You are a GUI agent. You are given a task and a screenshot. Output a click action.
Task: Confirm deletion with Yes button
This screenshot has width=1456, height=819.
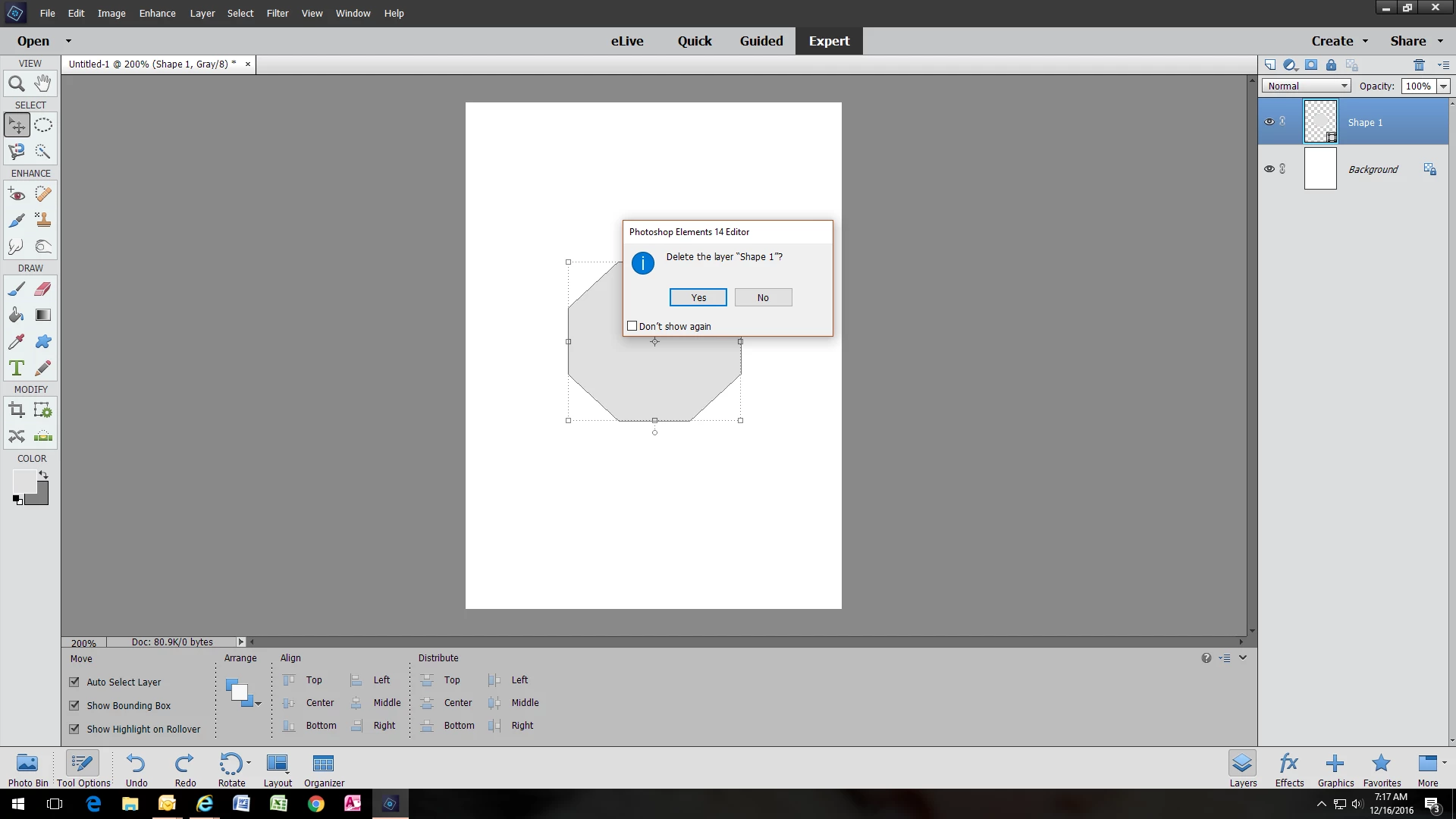(x=698, y=297)
